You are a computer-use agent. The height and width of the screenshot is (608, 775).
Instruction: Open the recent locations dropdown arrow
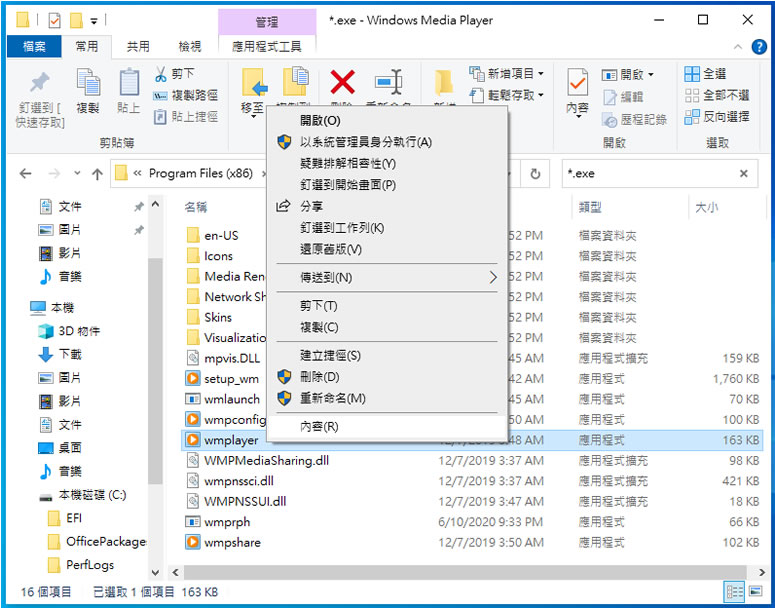pyautogui.click(x=77, y=173)
